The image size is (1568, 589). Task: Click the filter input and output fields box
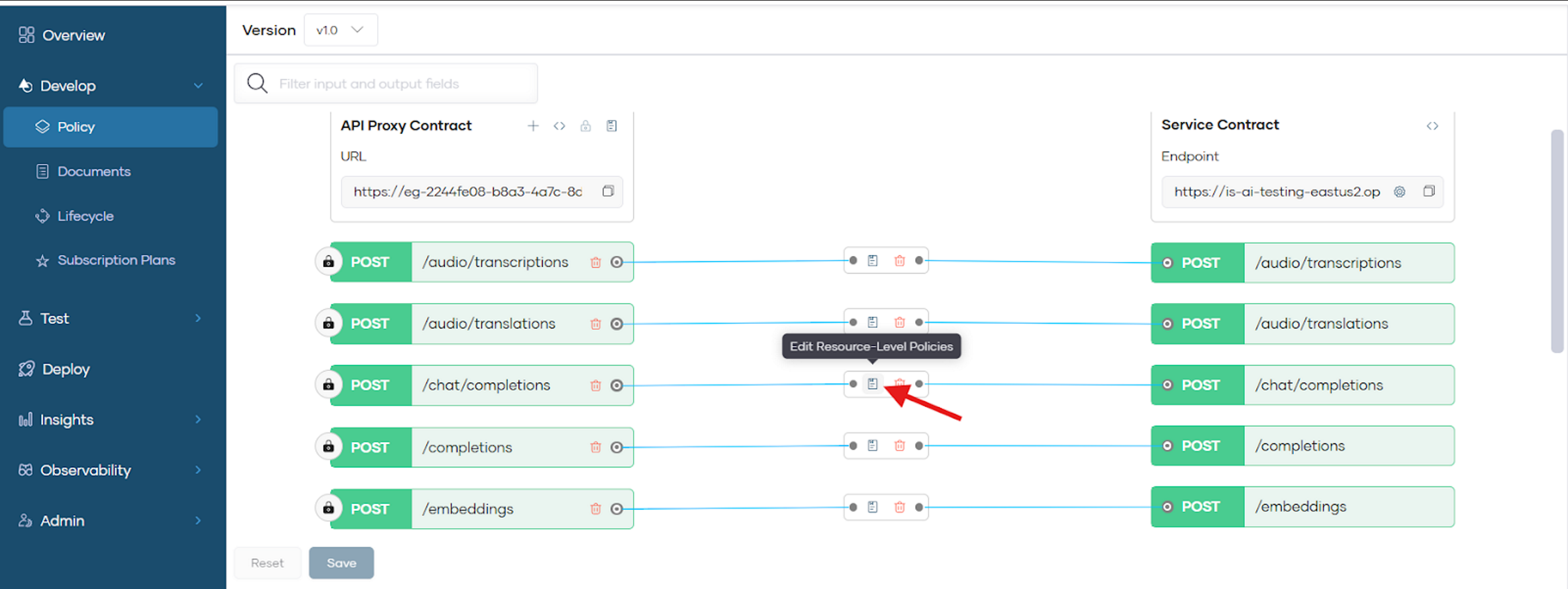click(x=392, y=84)
